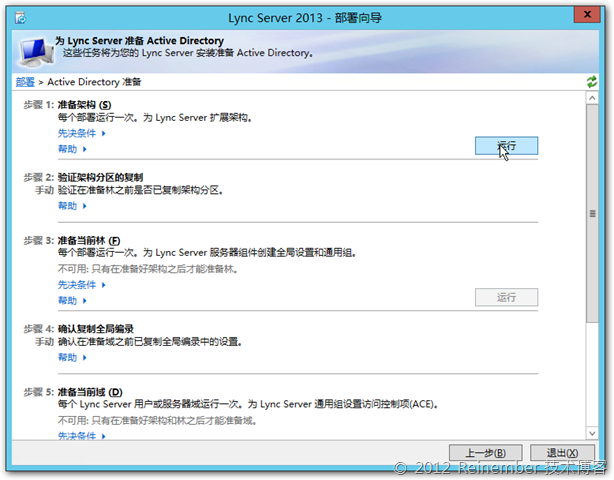Select step 5 title 准备当前域 (D)
614x480 pixels.
[90, 392]
